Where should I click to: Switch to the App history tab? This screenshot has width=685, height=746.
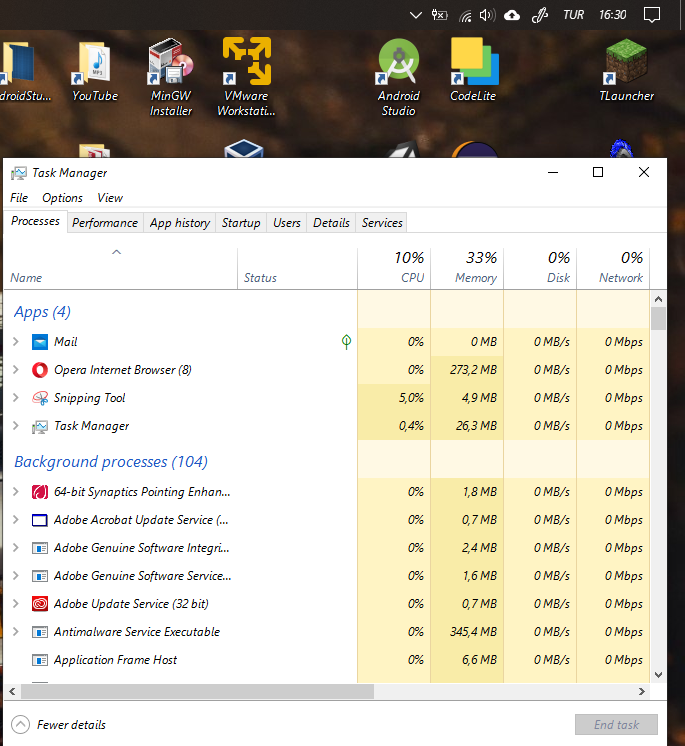[180, 223]
